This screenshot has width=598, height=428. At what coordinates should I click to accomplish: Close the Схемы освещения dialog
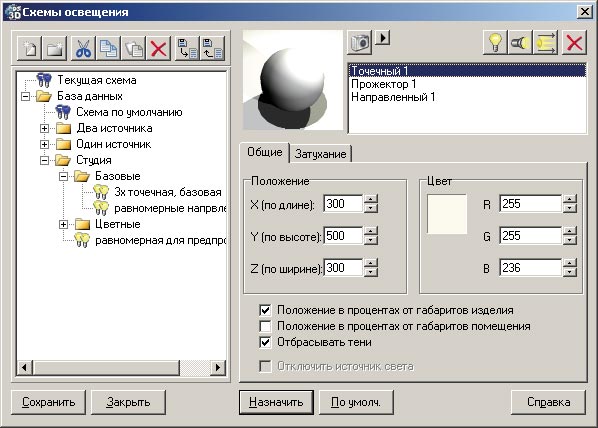pos(584,12)
